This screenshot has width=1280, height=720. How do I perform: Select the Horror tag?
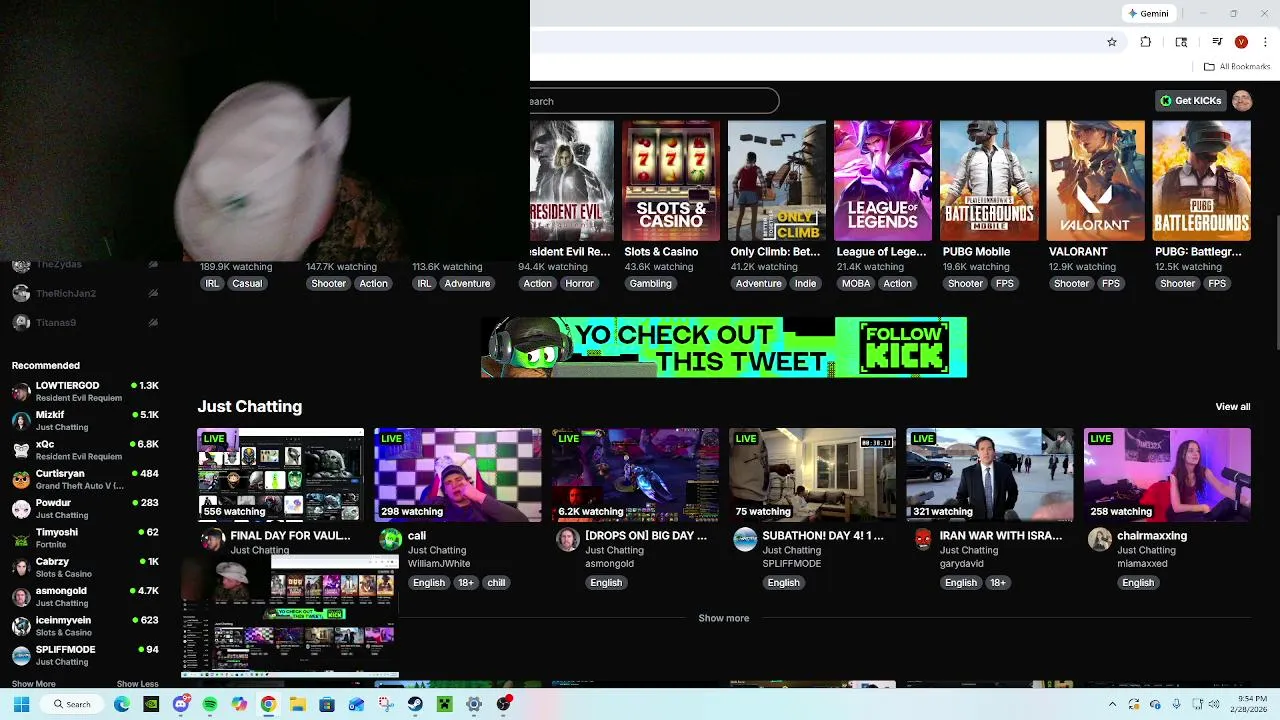[580, 284]
